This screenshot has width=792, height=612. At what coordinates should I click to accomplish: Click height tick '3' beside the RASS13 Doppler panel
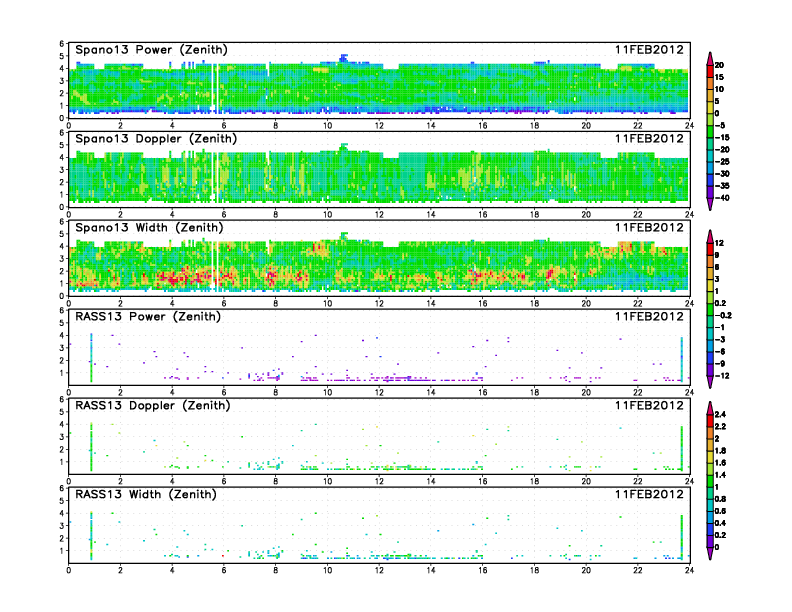(62, 437)
